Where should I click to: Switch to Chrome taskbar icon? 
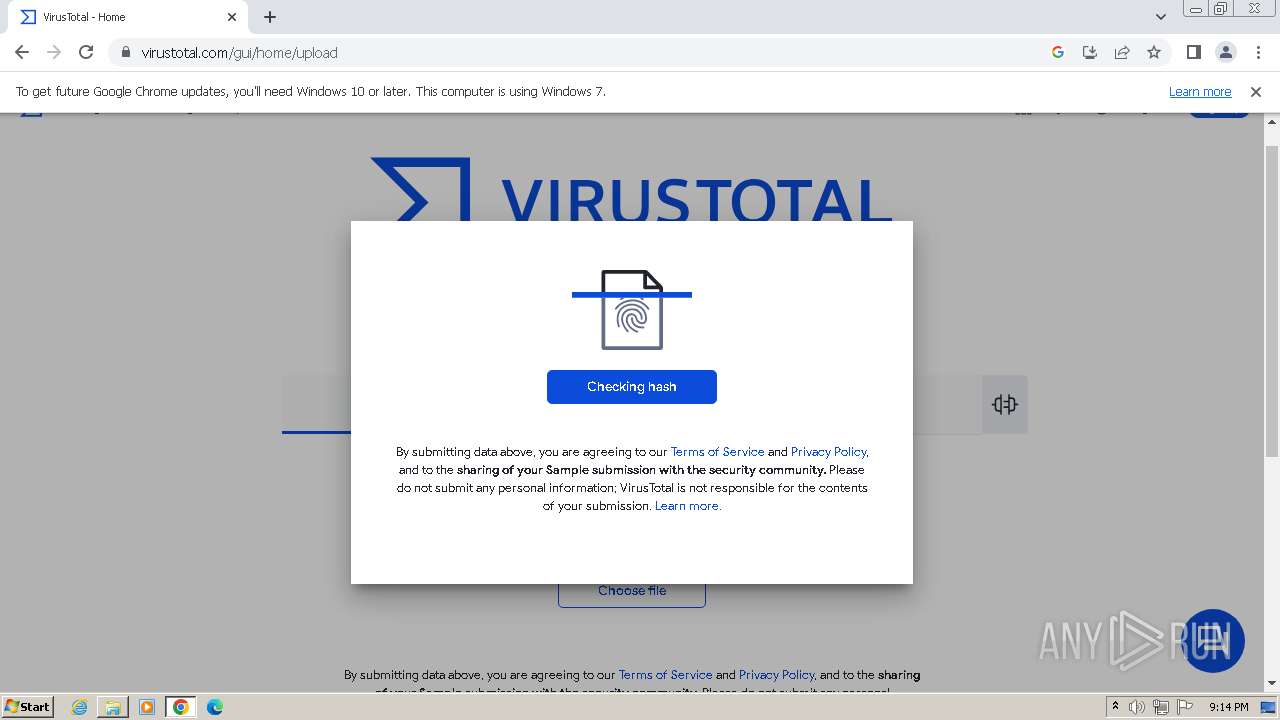pyautogui.click(x=181, y=707)
